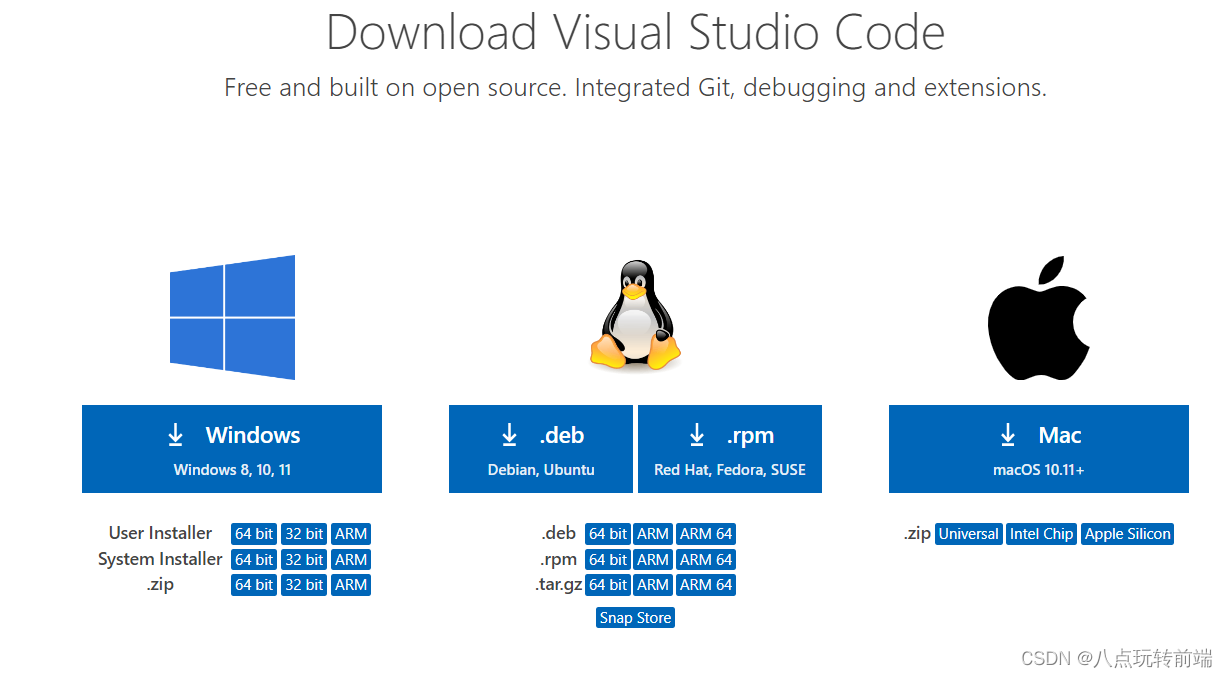Select Linux .deb ARM 64 link
Image resolution: width=1228 pixels, height=678 pixels.
tap(706, 534)
